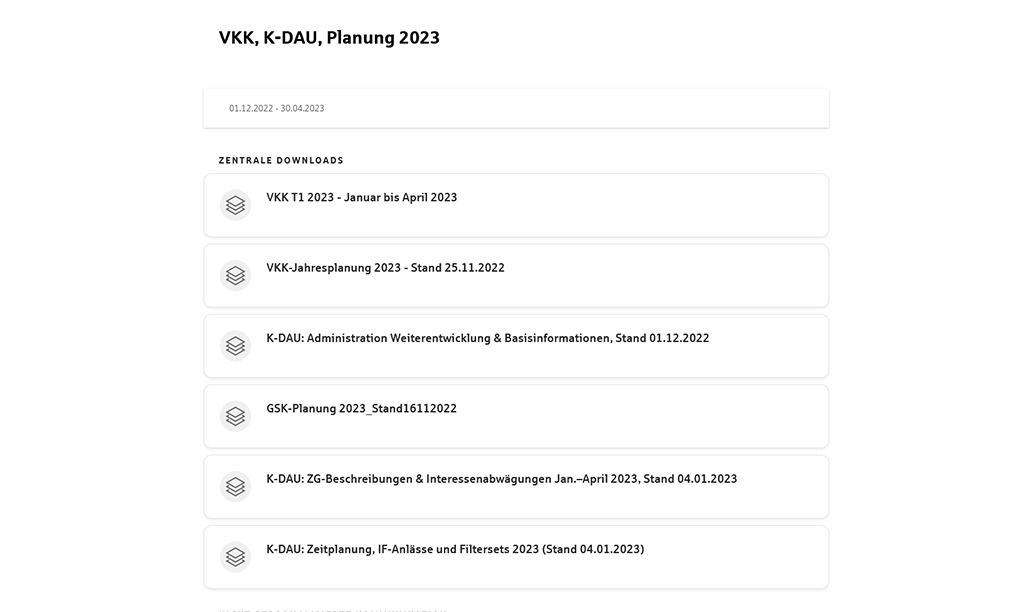Open K-DAU ZG-Beschreibungen & Interessenabwägungen title
This screenshot has height=612, width=1032.
point(501,479)
